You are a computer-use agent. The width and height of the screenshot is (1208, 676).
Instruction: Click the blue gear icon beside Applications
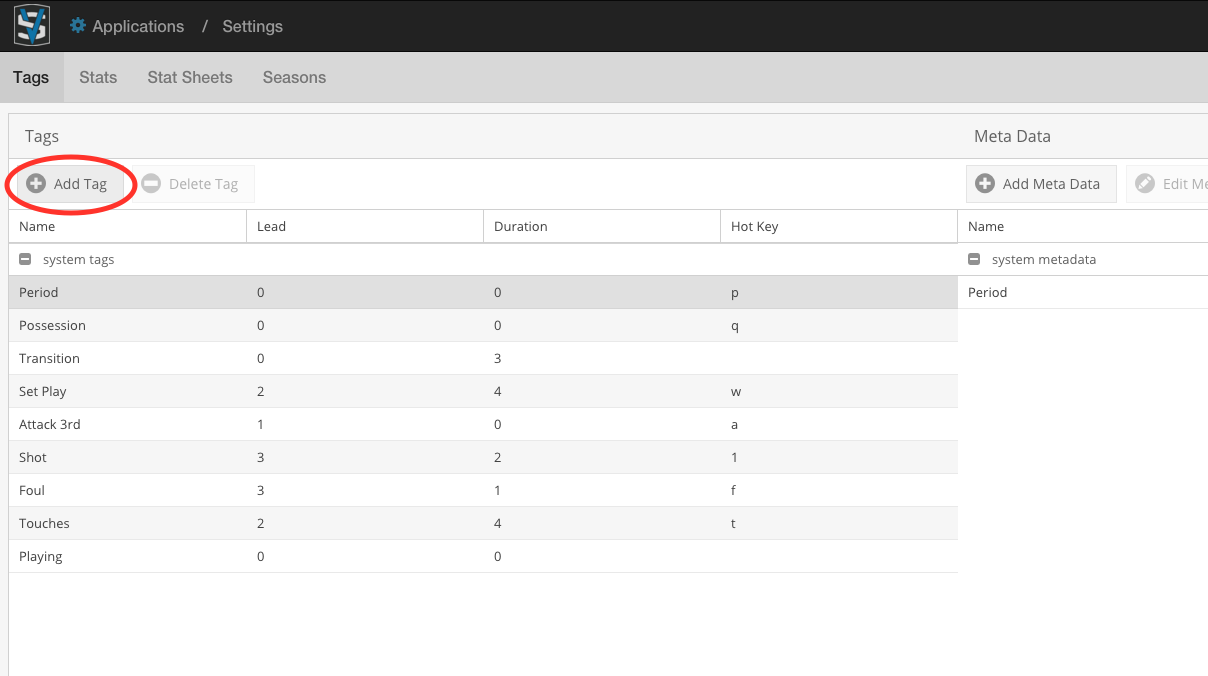(x=78, y=26)
